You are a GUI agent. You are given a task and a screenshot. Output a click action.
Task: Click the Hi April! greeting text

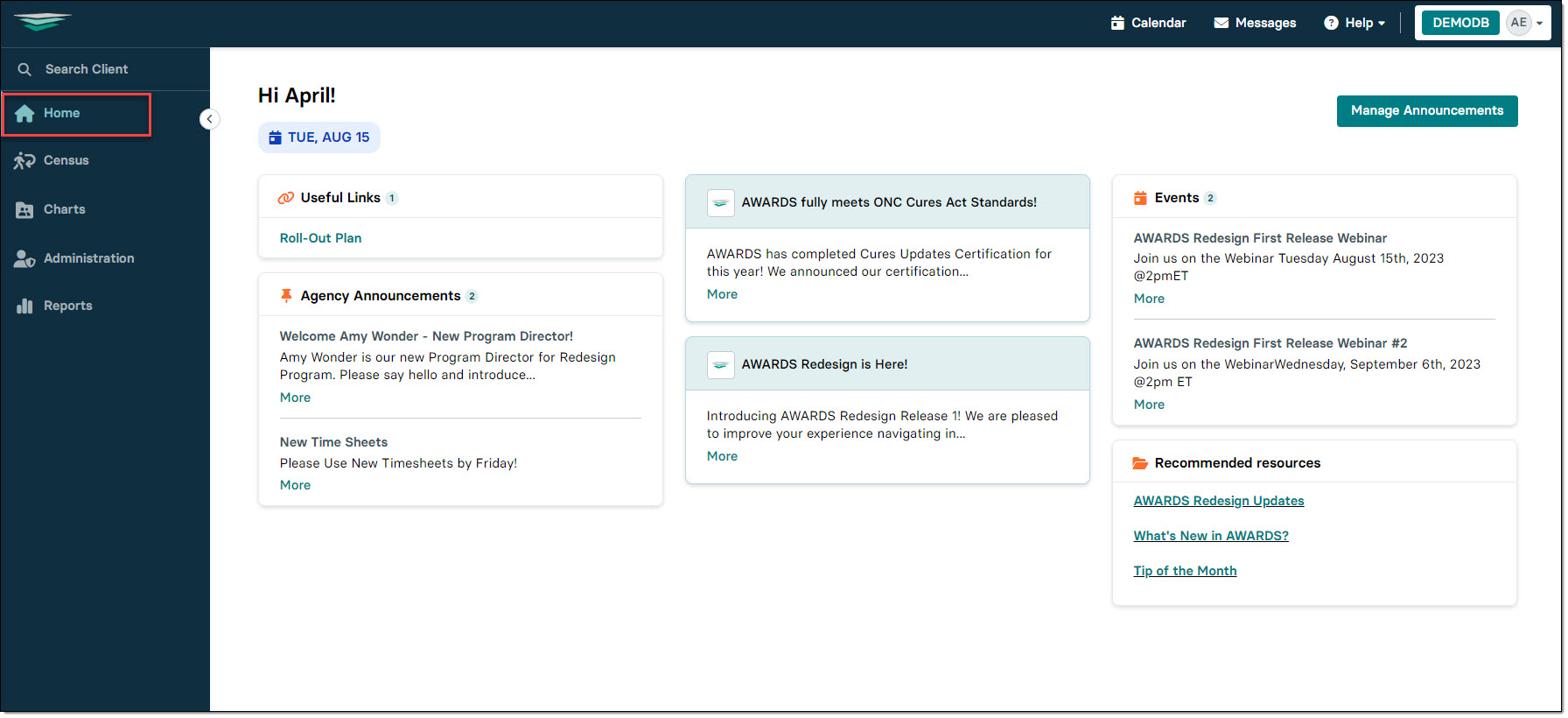(297, 95)
